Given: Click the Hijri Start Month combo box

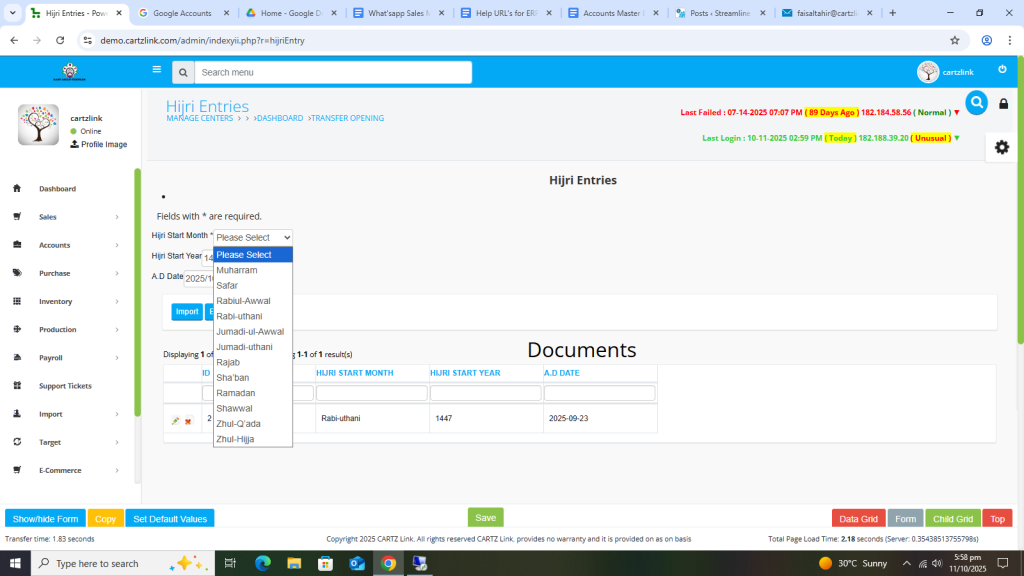Looking at the screenshot, I should click(252, 237).
